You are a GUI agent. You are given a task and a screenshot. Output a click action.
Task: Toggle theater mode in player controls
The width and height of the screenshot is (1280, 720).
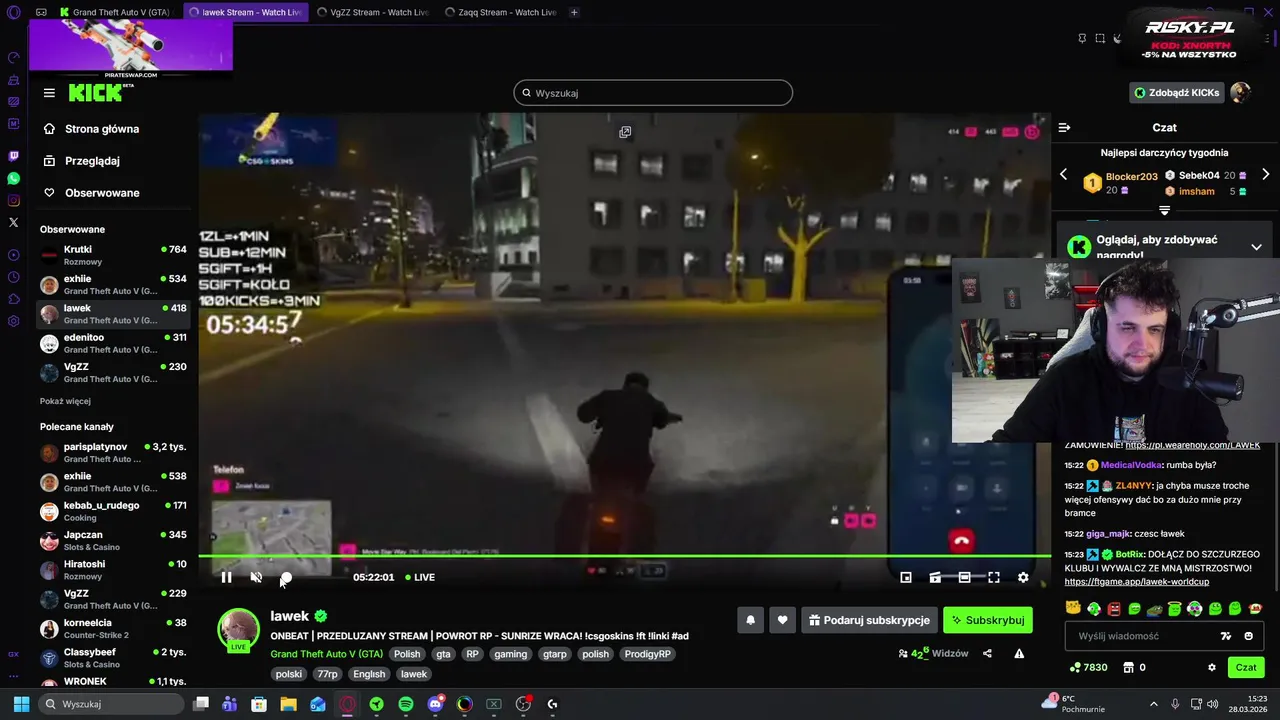pos(964,577)
